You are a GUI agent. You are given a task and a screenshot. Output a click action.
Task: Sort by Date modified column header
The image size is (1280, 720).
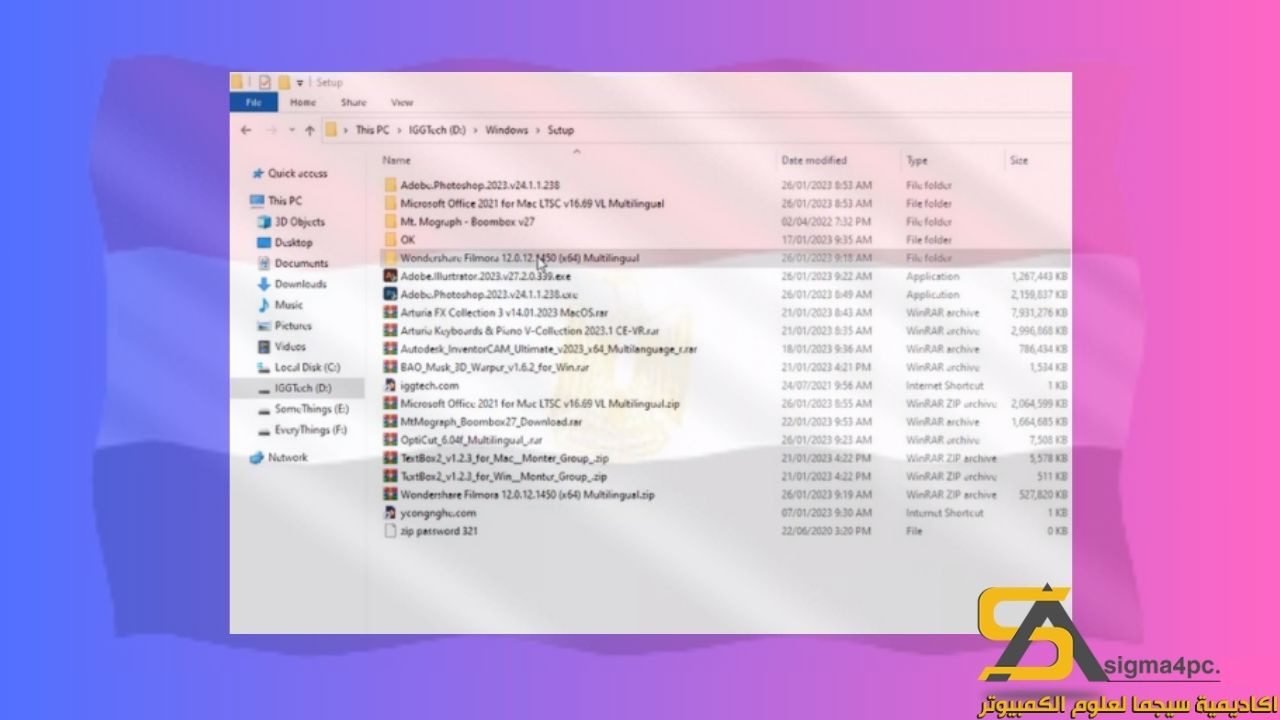point(814,160)
